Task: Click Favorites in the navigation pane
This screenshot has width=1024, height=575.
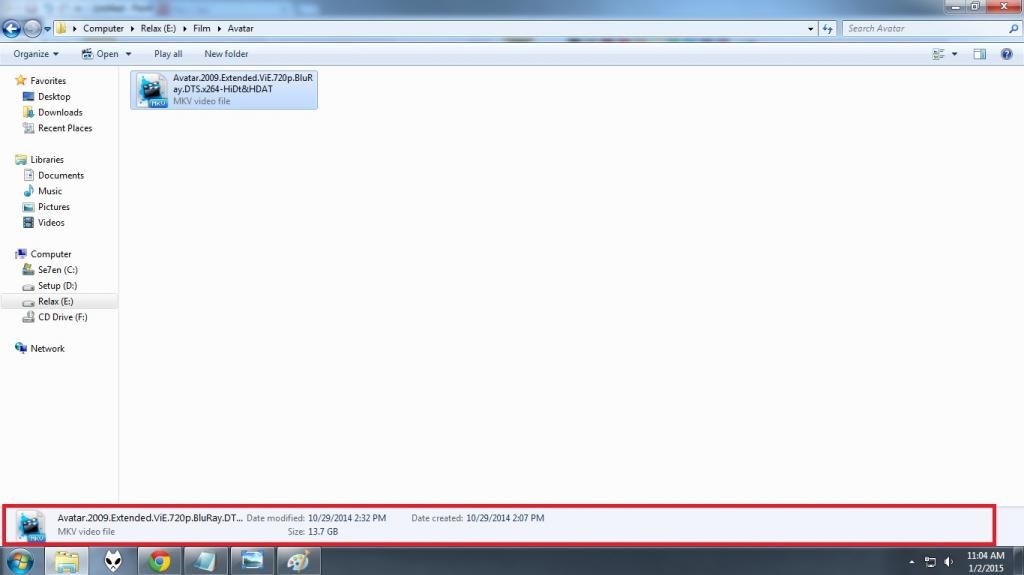Action: [x=48, y=80]
